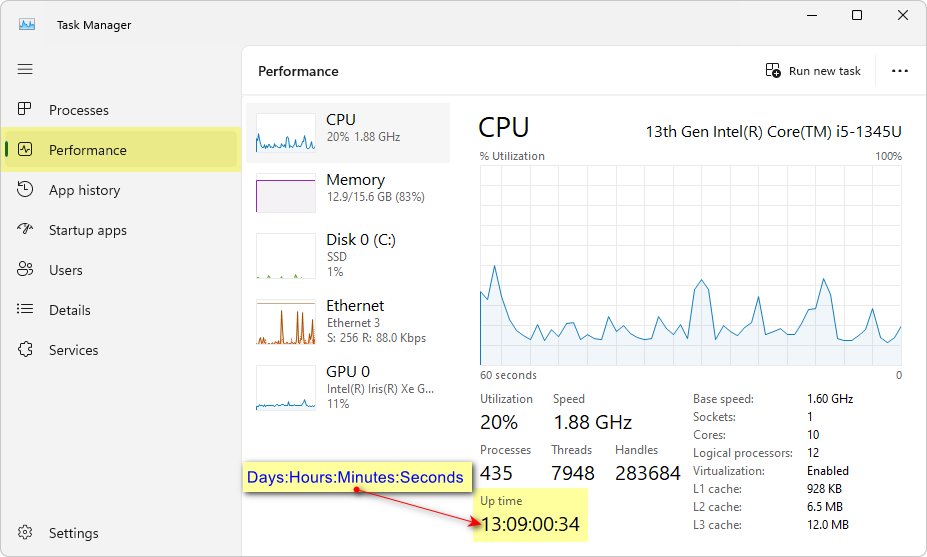The width and height of the screenshot is (927, 557).
Task: Toggle the hamburger navigation menu
Action: [25, 69]
